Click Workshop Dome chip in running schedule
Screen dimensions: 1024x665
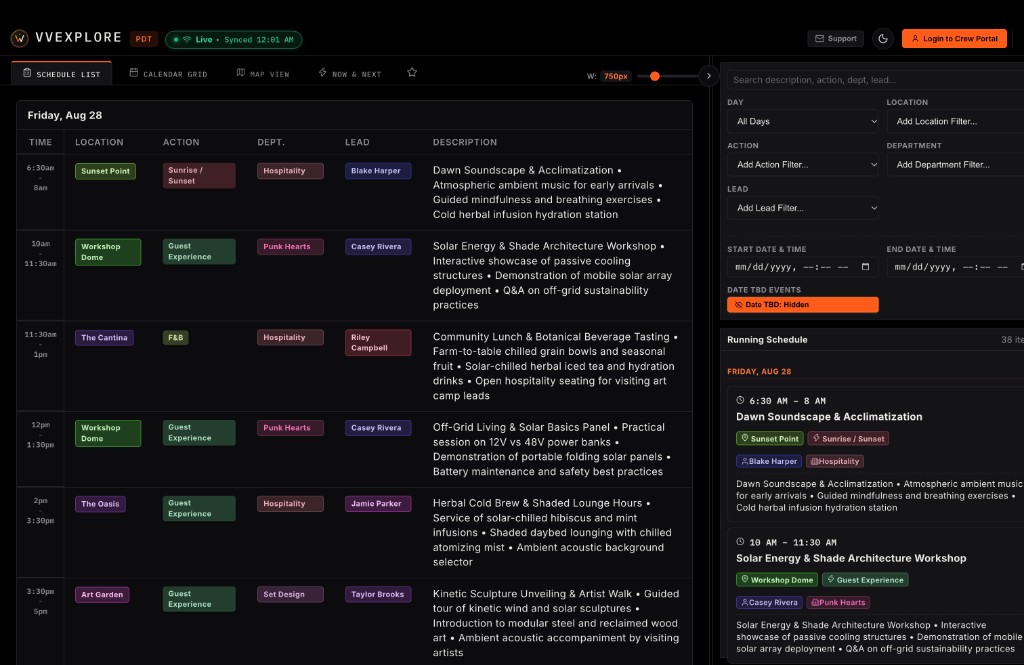[x=777, y=580]
